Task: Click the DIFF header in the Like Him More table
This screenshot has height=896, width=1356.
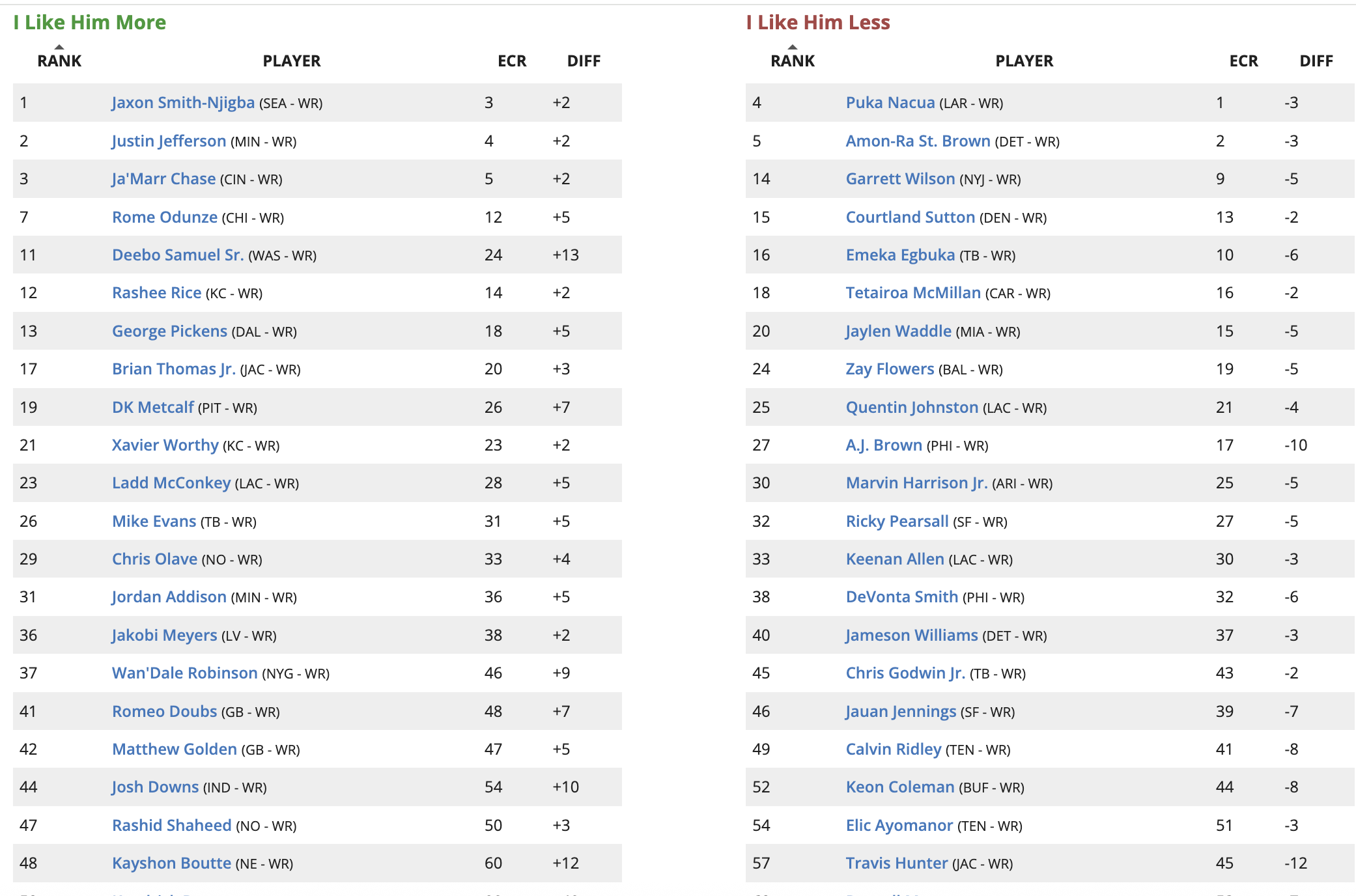Action: click(584, 61)
